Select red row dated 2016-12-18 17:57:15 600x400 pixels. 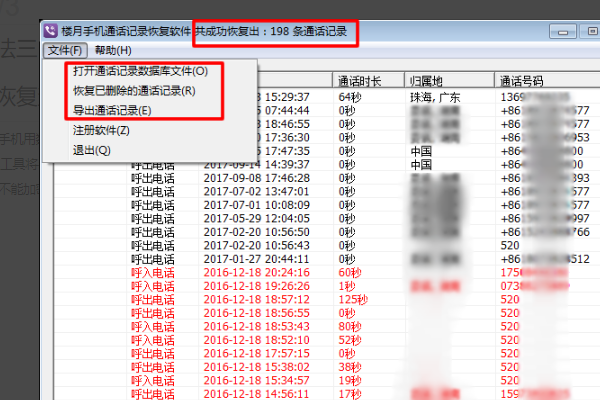[x=327, y=354]
